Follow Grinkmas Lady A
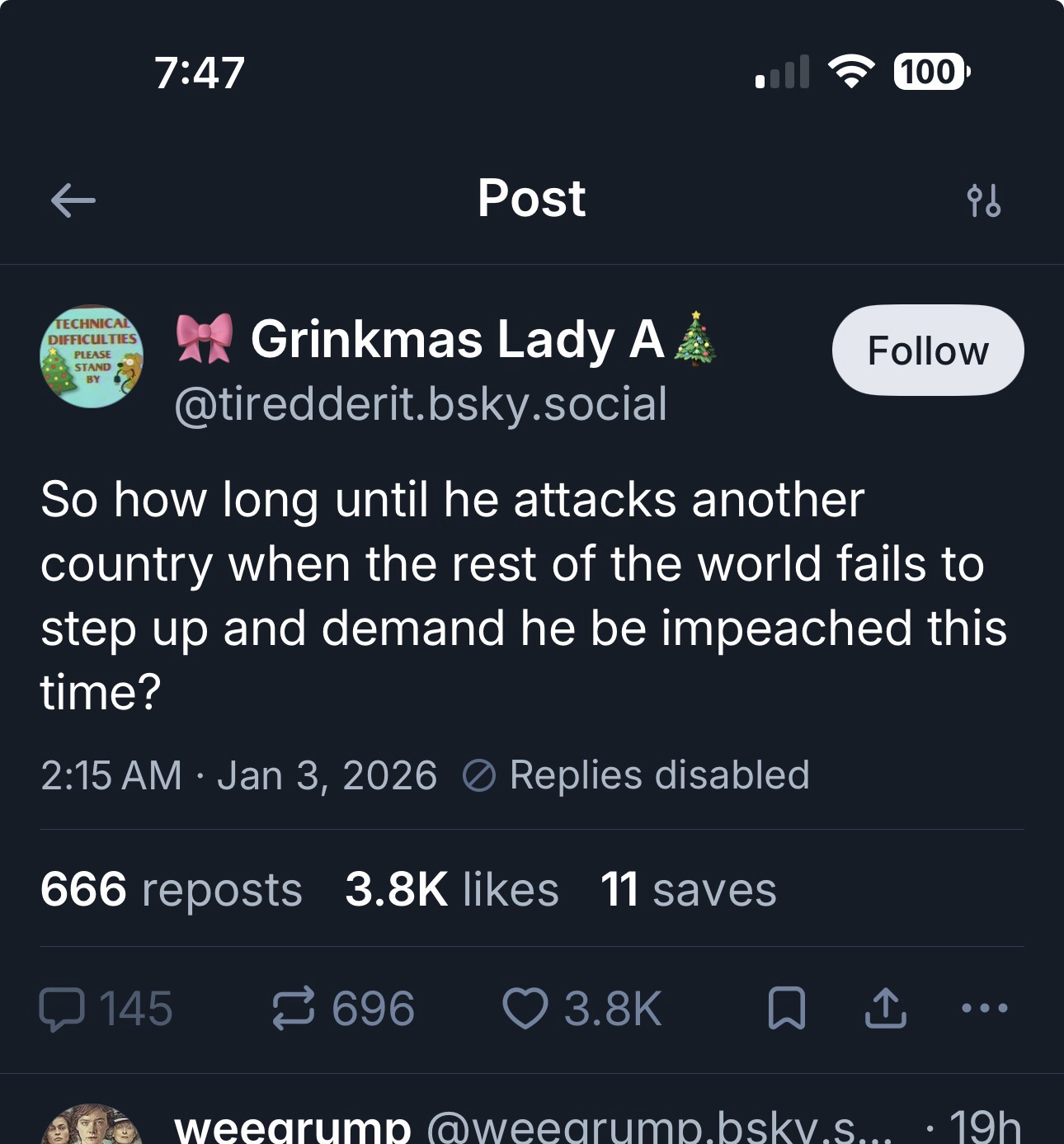The image size is (1064, 1144). point(928,351)
